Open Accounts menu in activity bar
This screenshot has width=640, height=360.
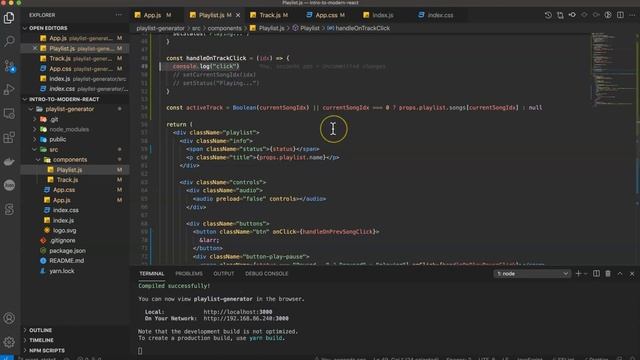pos(9,318)
